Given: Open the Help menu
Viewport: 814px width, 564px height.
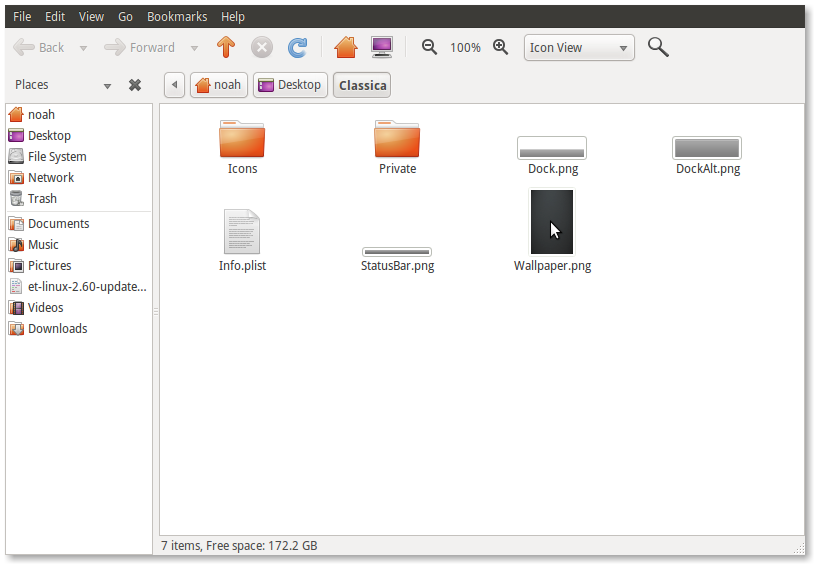Looking at the screenshot, I should pyautogui.click(x=233, y=17).
